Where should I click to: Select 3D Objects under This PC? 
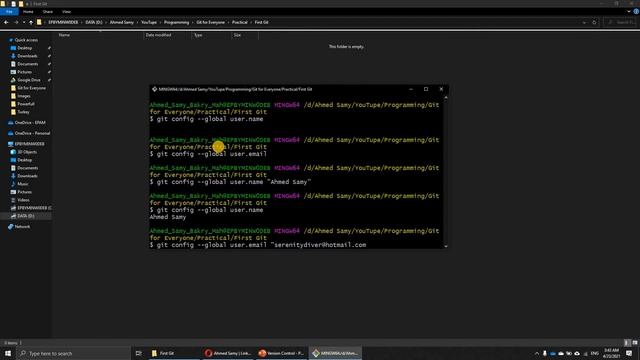(x=27, y=152)
